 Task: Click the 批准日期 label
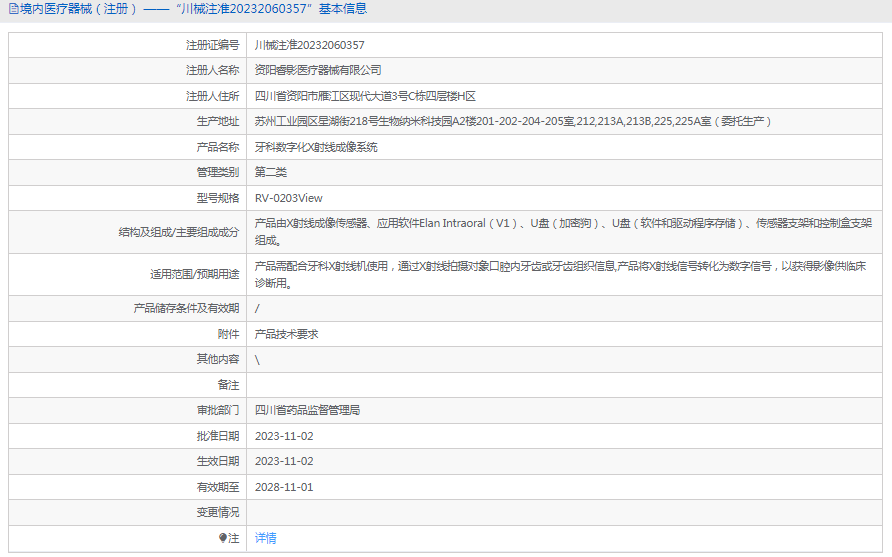pyautogui.click(x=218, y=436)
